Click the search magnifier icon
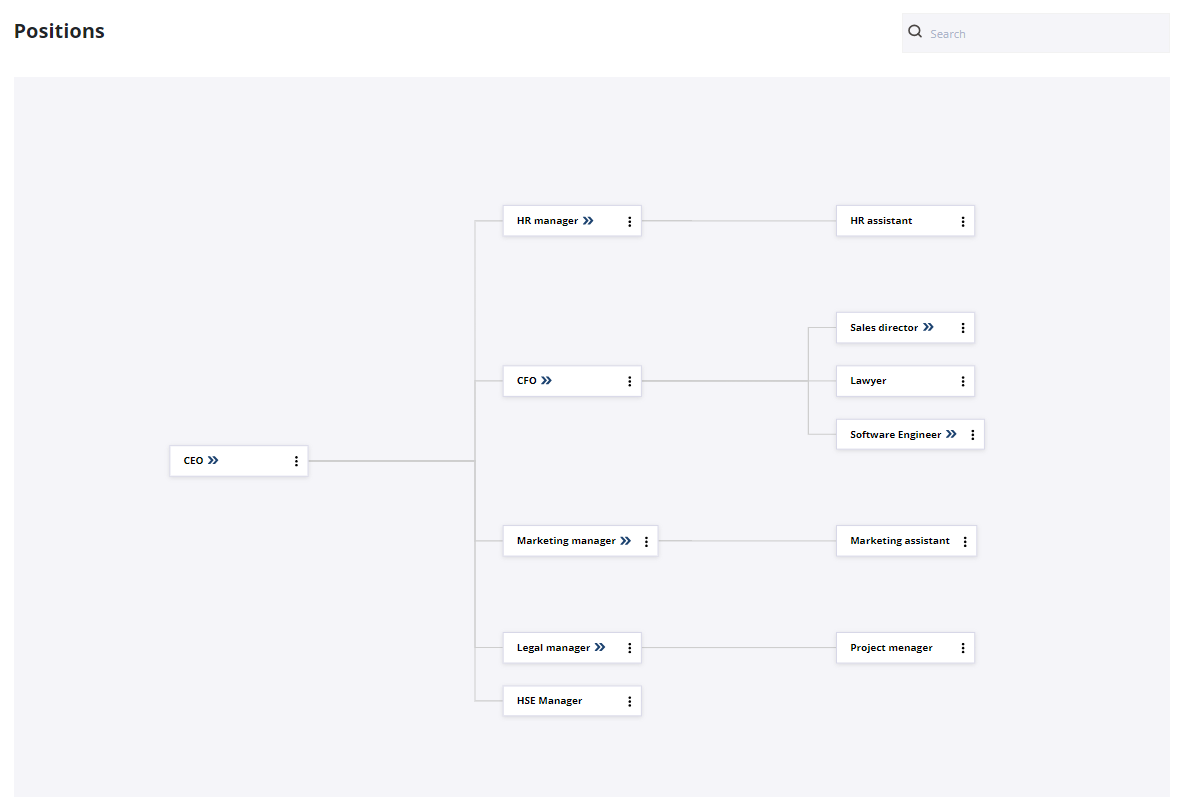The height and width of the screenshot is (797, 1187). pos(915,32)
